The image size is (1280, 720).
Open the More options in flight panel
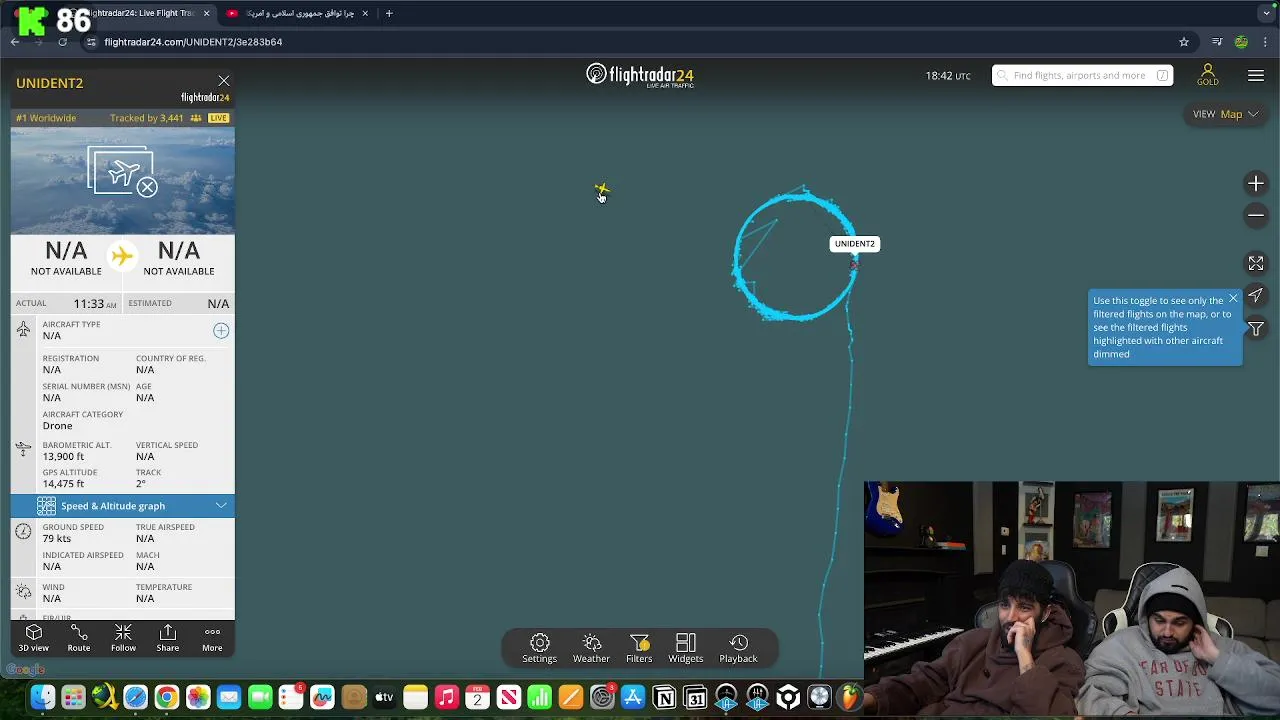(x=212, y=638)
